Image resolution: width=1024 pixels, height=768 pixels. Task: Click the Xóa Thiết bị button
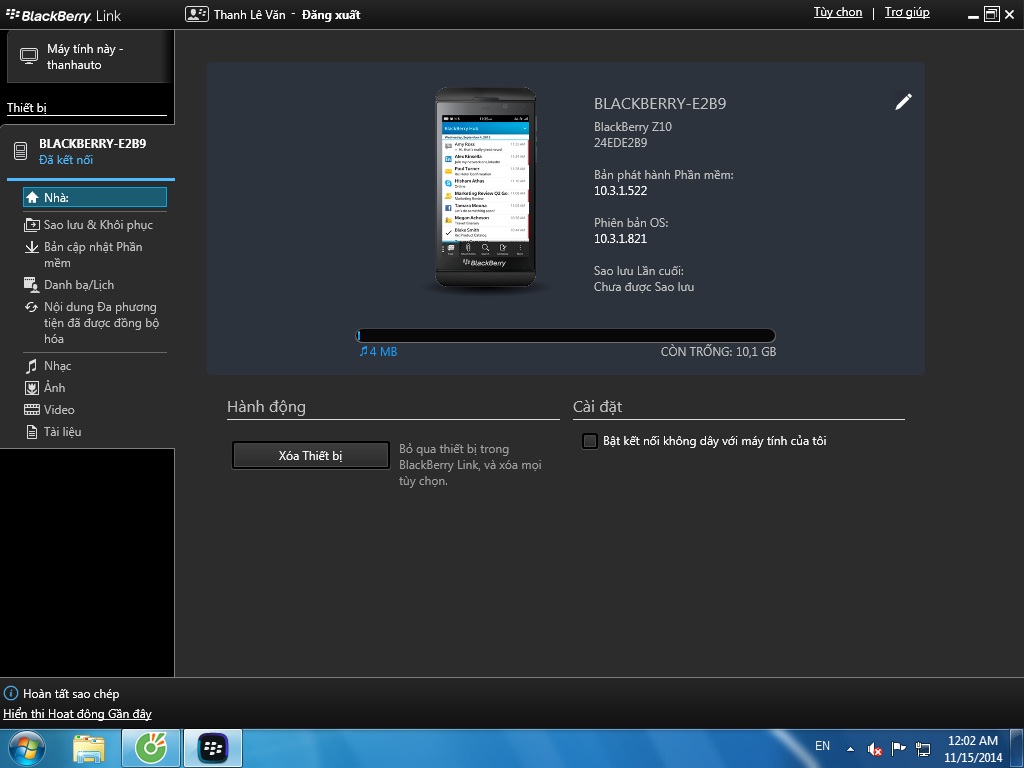click(311, 456)
